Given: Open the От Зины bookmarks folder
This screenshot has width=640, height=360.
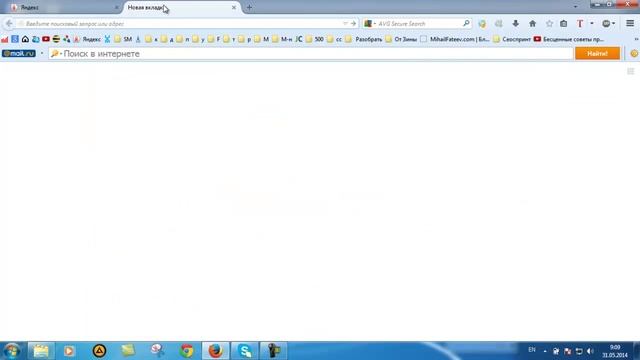Looking at the screenshot, I should coord(401,39).
